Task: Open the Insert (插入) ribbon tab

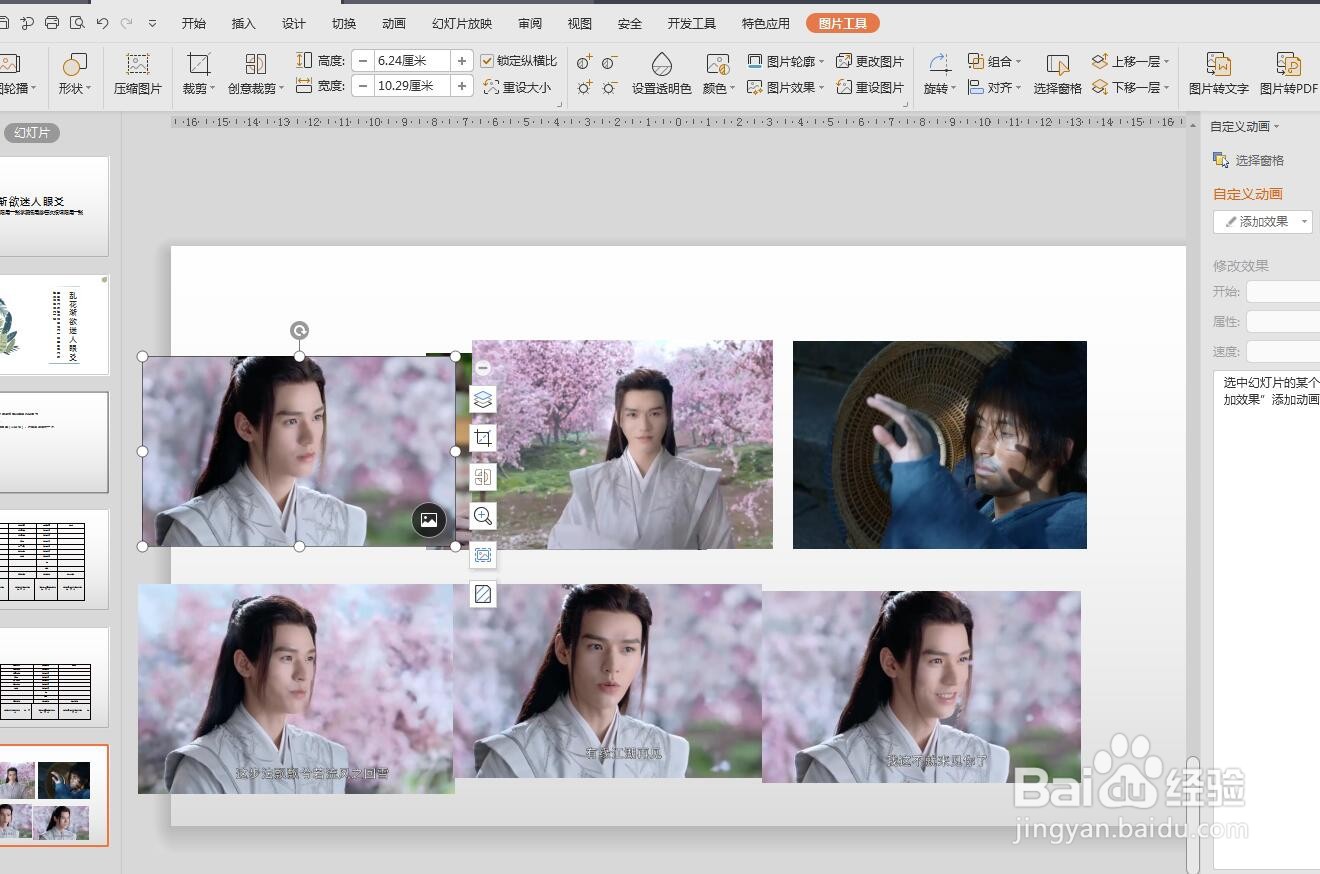Action: click(x=243, y=23)
